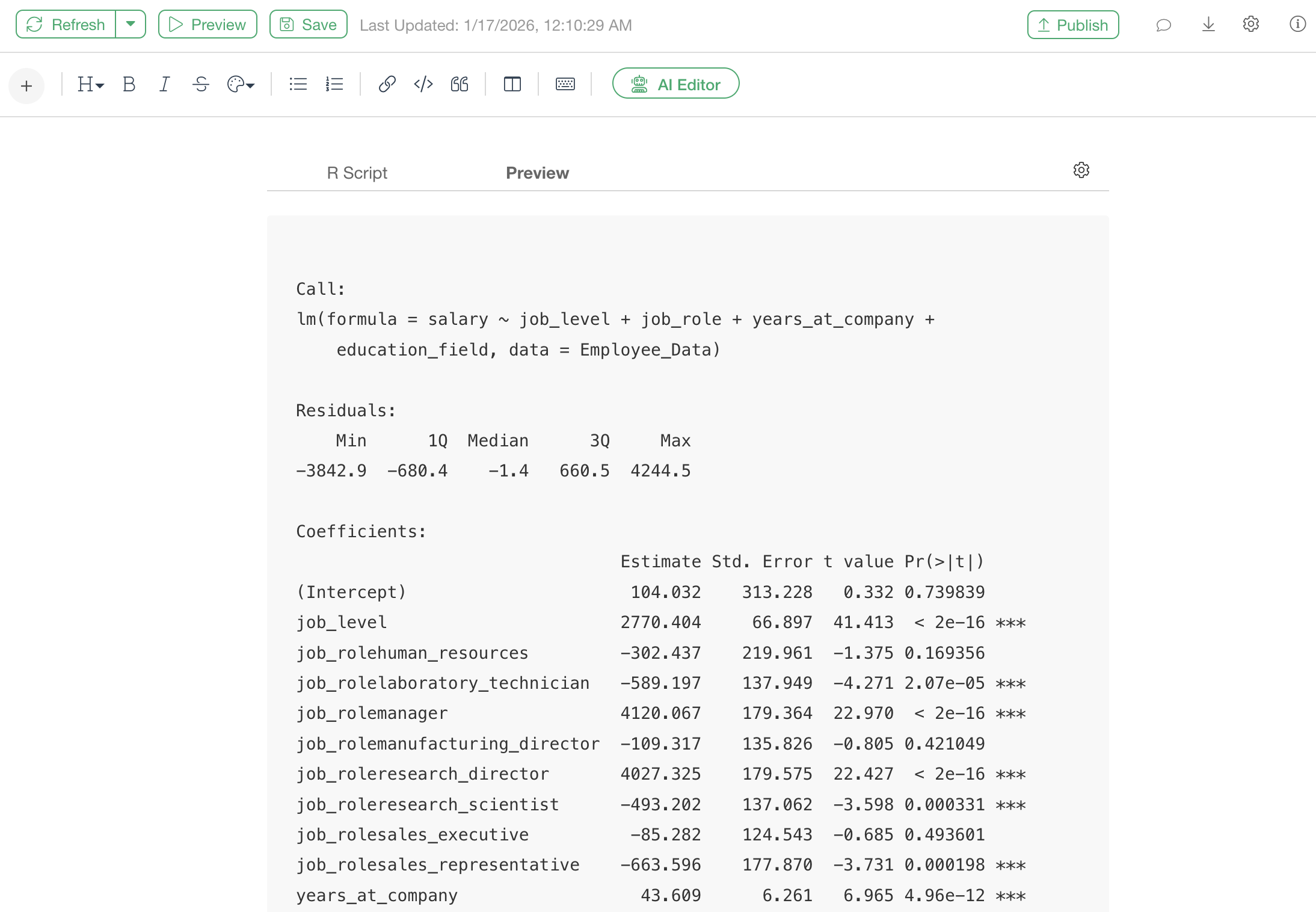1316x912 pixels.
Task: Click the Bold formatting icon
Action: pos(129,84)
